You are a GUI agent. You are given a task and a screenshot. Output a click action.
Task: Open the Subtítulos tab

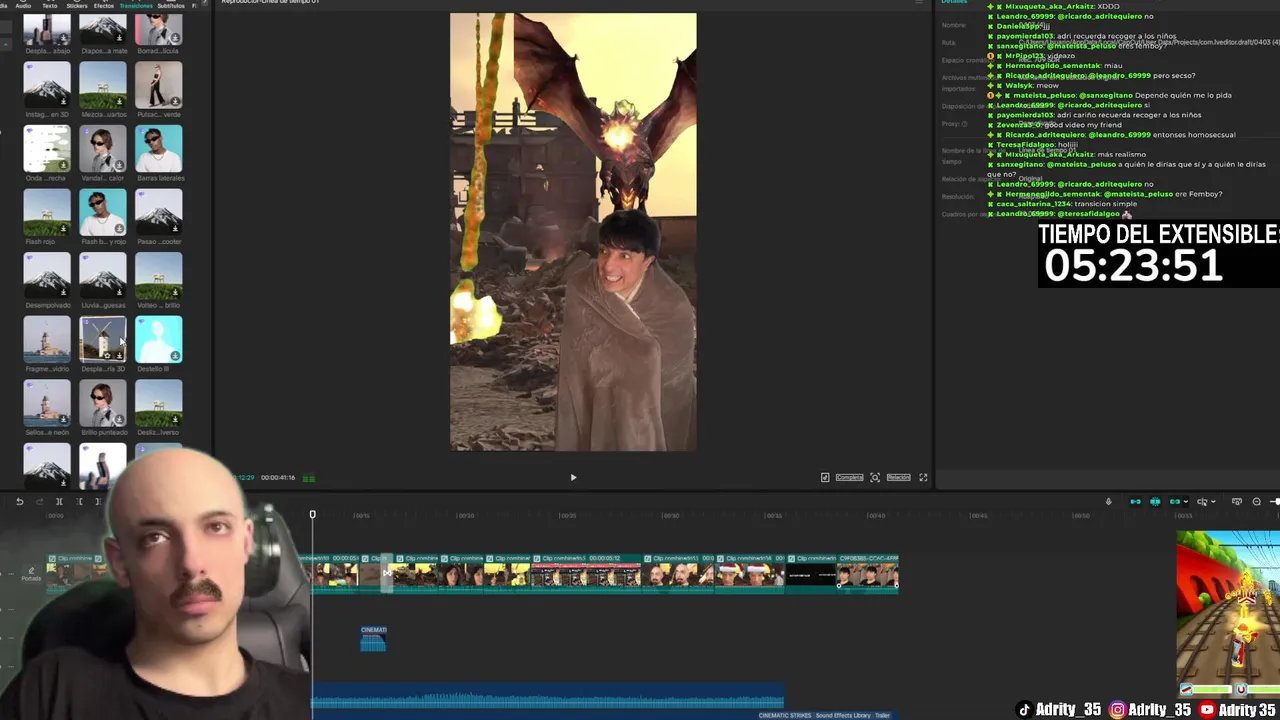pos(173,6)
